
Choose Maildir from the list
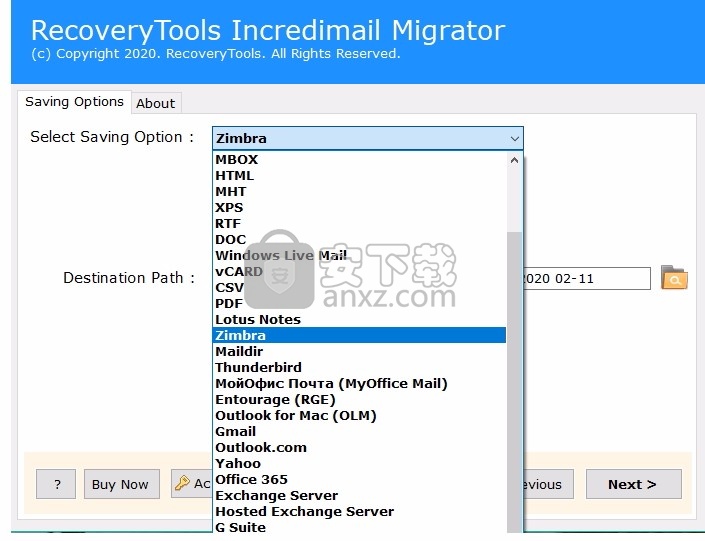pos(359,351)
